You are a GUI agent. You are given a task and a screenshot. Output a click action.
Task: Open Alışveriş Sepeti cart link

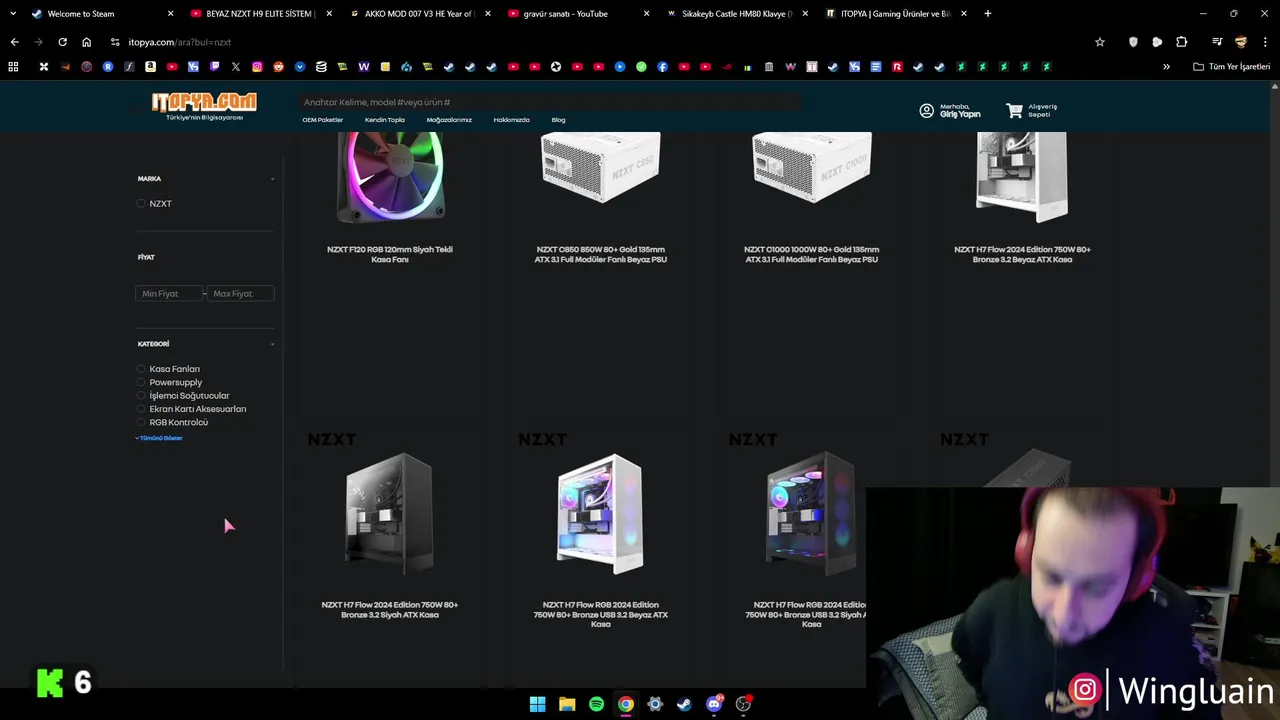1043,110
